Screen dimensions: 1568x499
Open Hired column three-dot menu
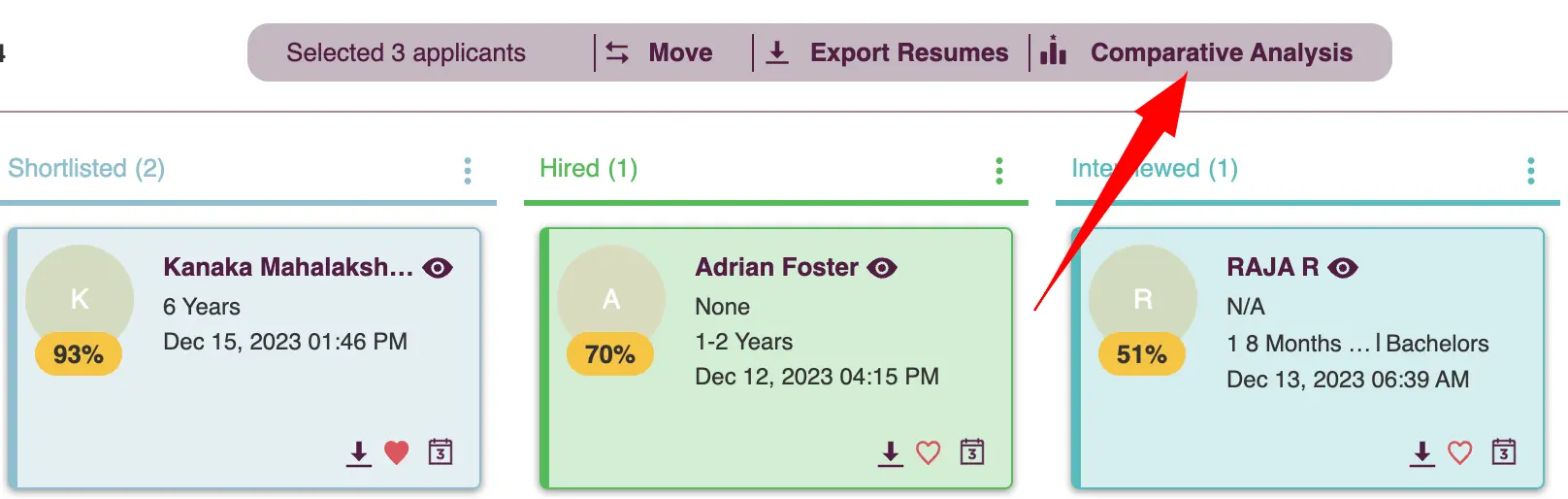[x=999, y=171]
